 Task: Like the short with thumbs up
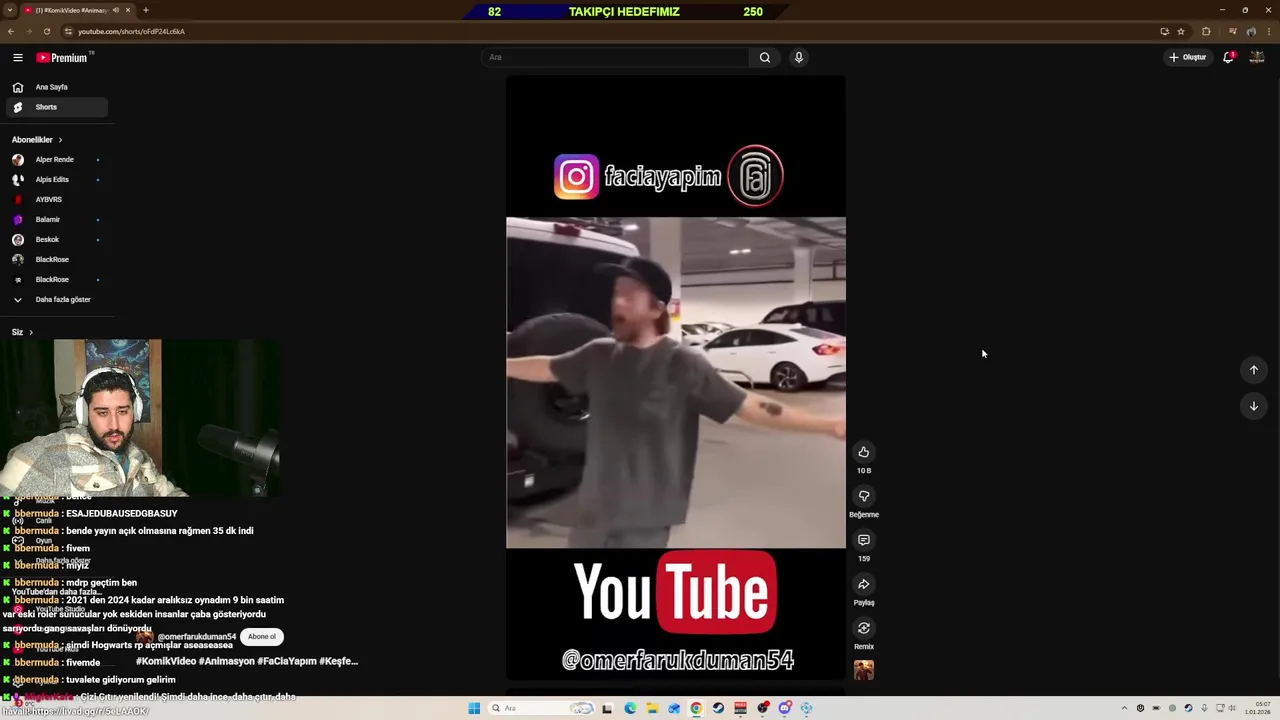click(x=864, y=452)
